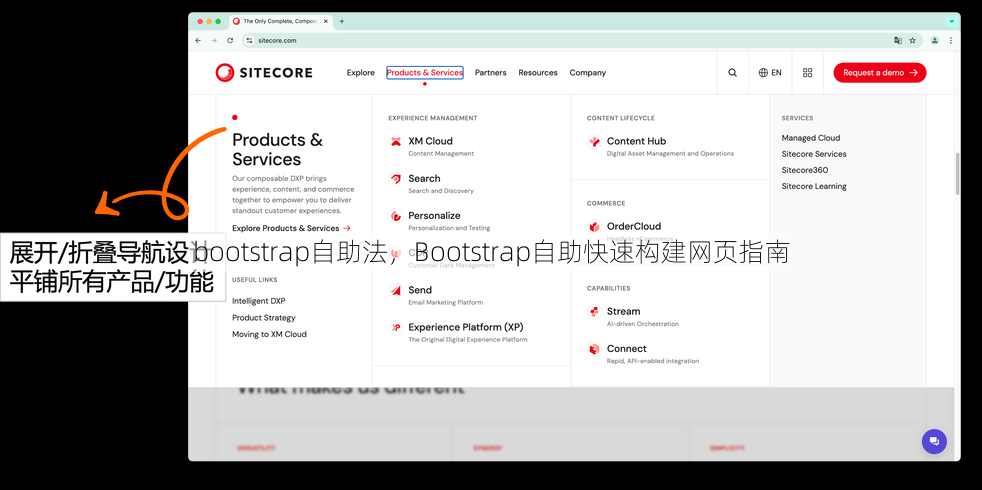
Task: Open the Sitecore Services link
Action: [x=814, y=154]
